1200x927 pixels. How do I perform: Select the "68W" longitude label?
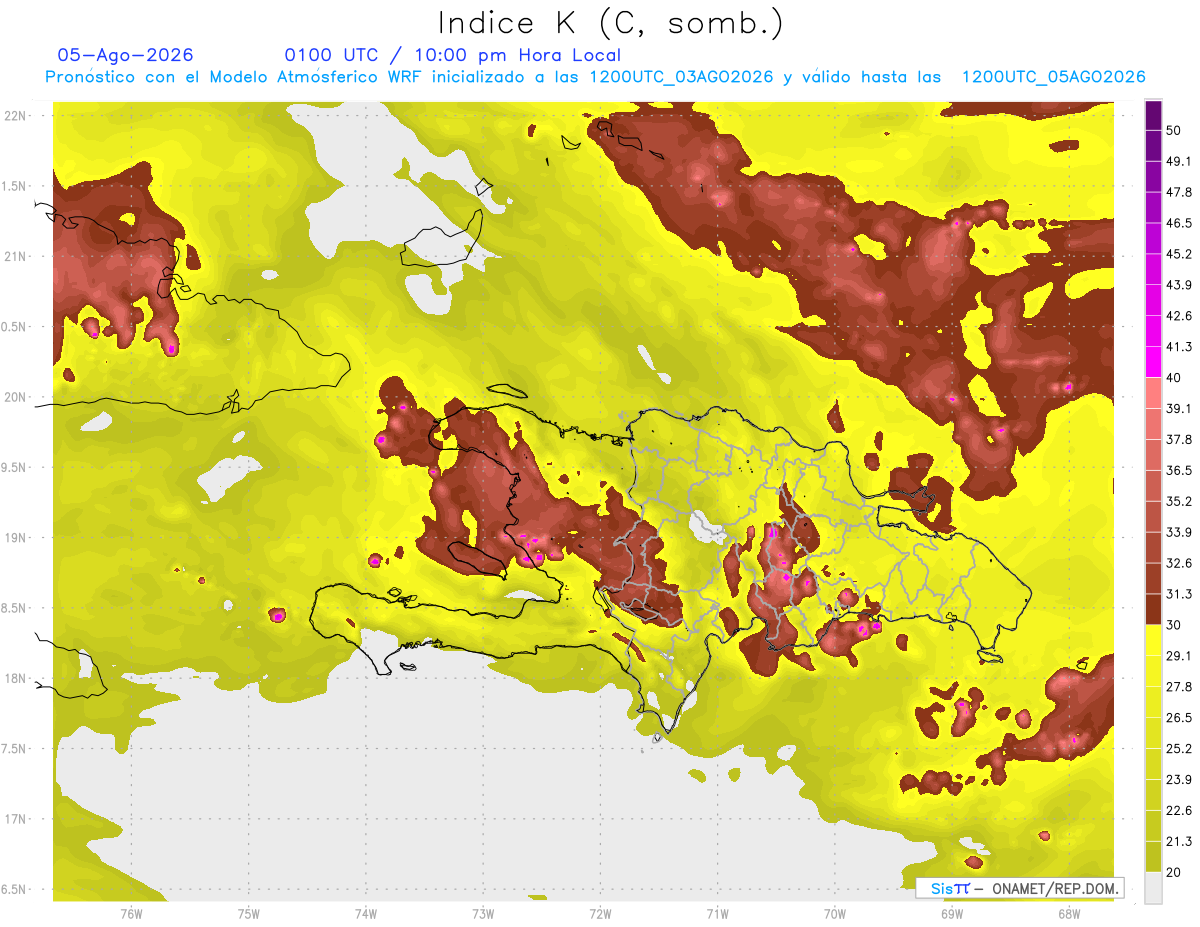click(1068, 913)
